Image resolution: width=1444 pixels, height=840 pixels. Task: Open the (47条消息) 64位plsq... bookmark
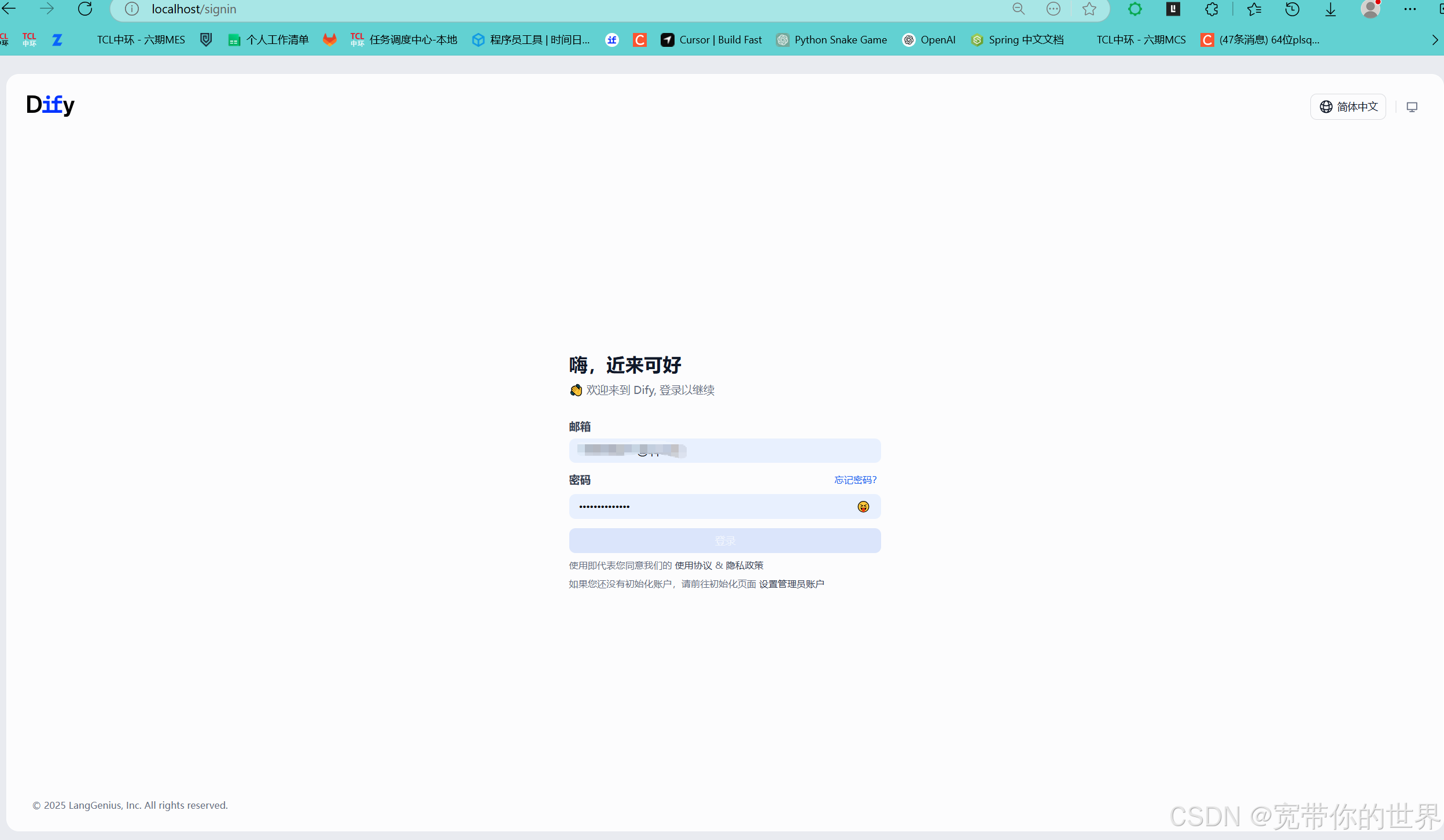tap(1261, 40)
